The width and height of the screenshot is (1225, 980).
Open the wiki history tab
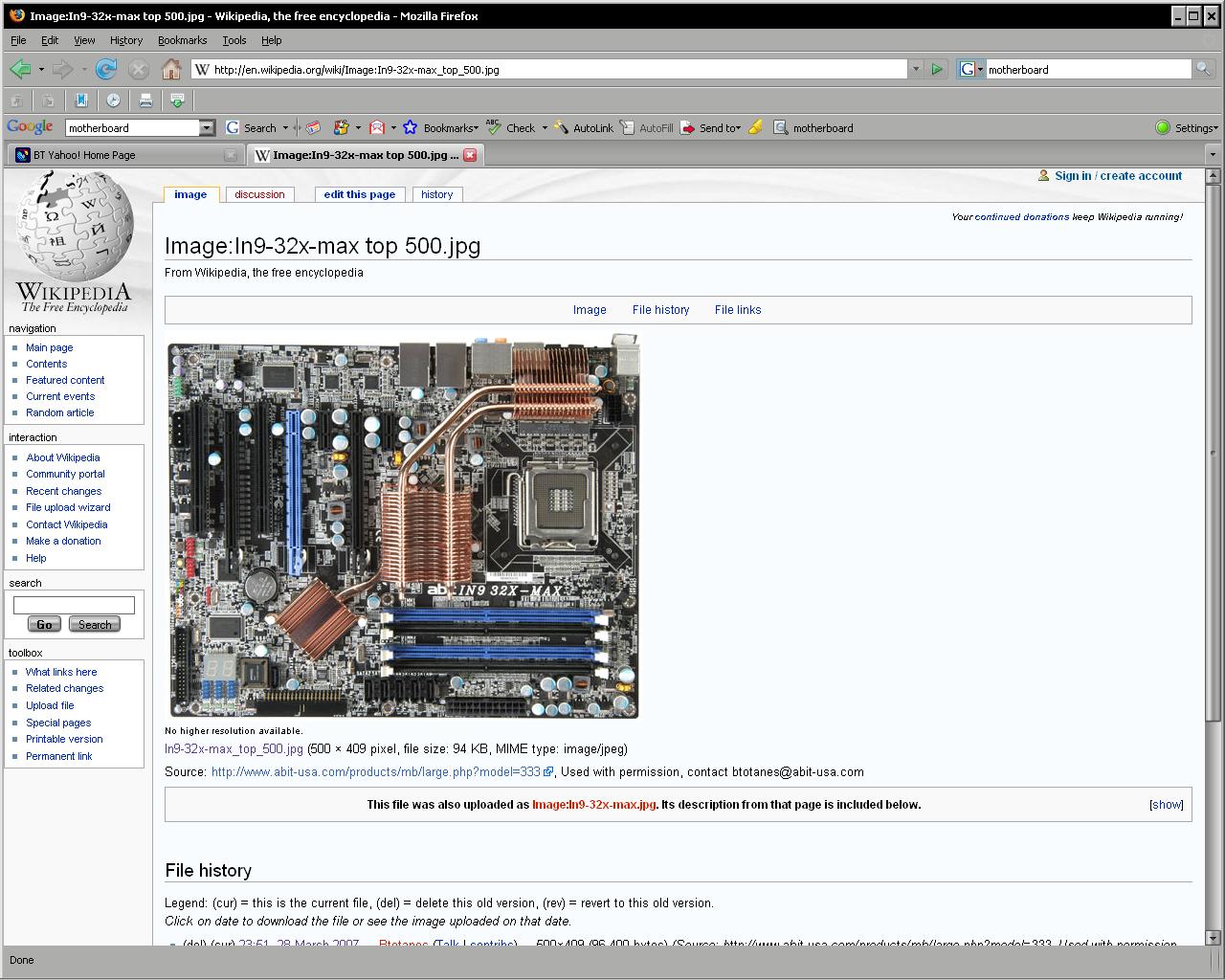(x=437, y=194)
